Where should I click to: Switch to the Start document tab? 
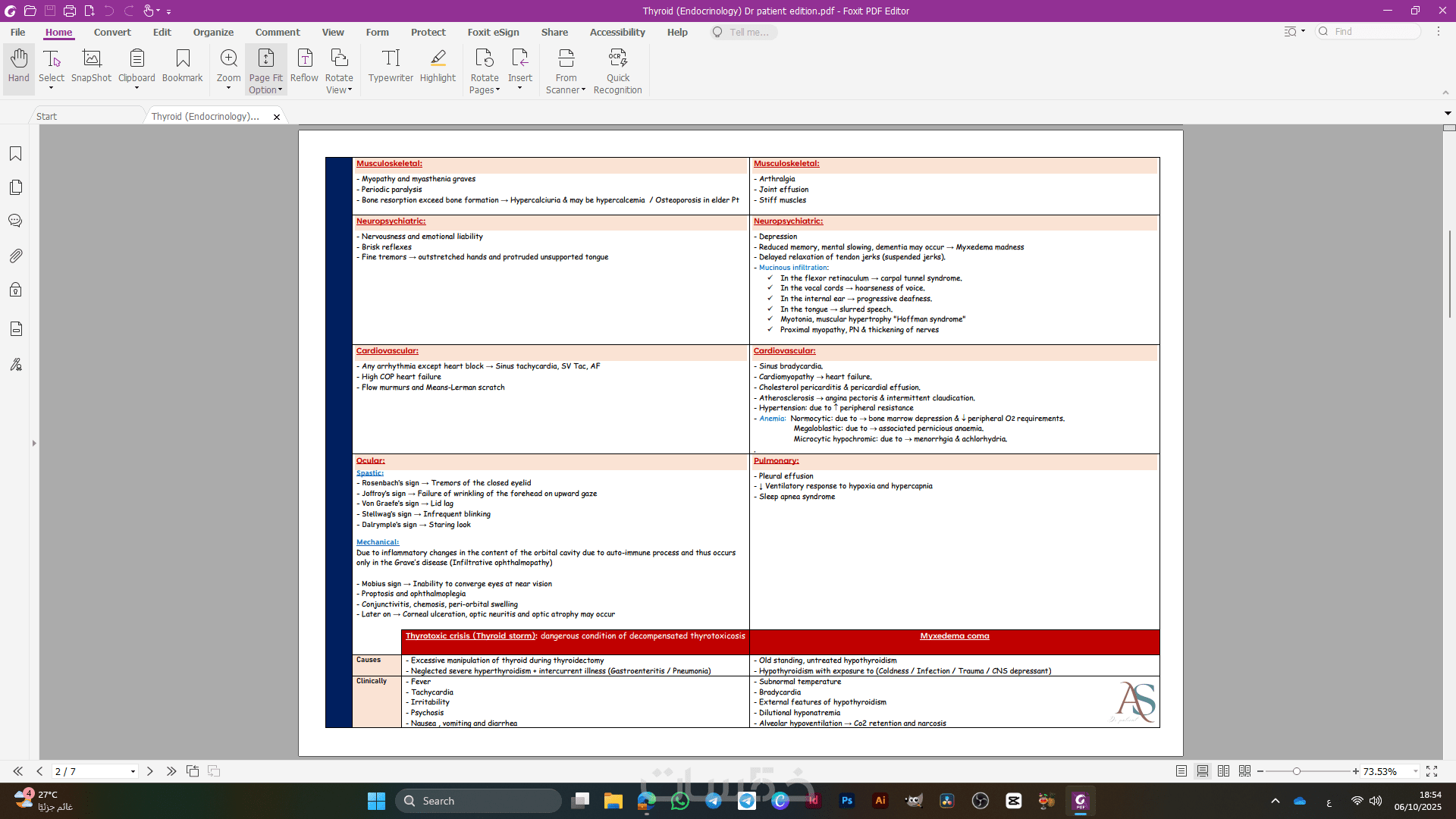pos(46,116)
